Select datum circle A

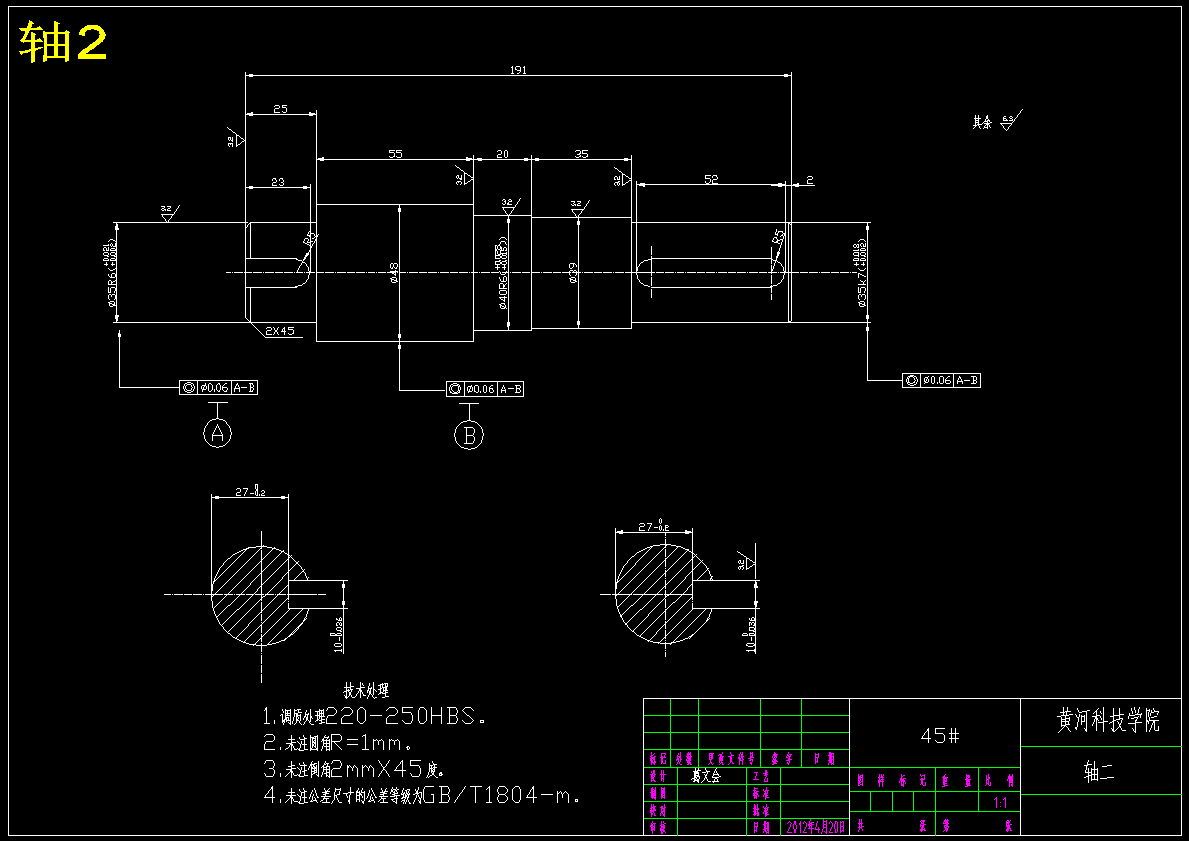coord(218,434)
